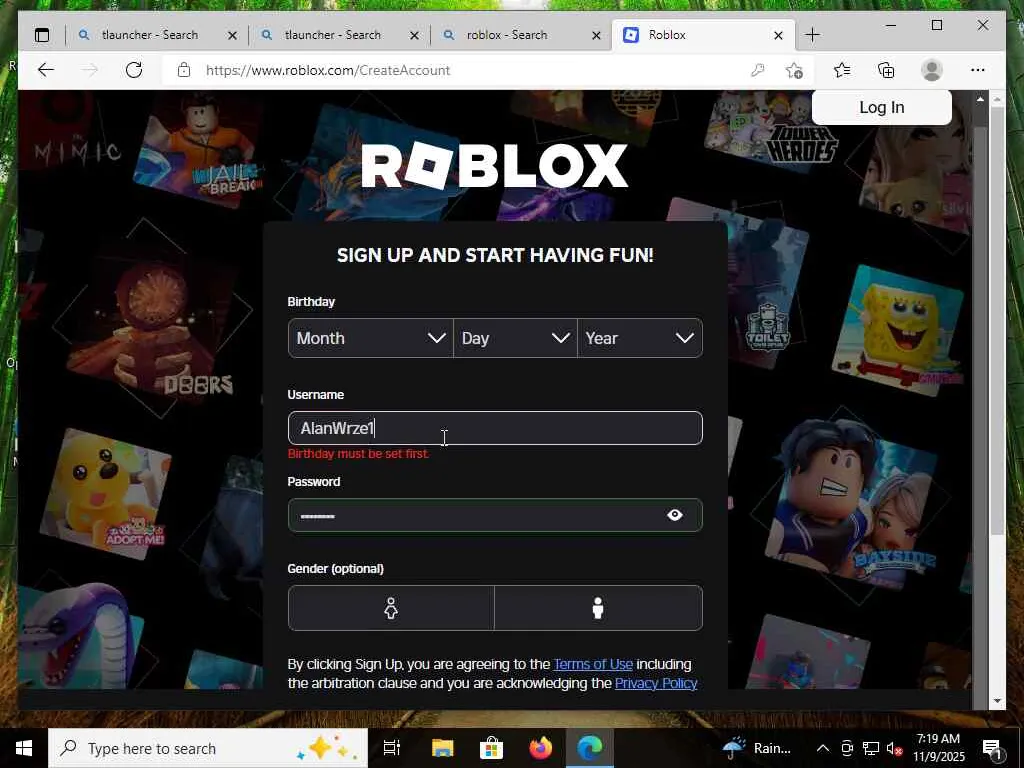Click into the Password field
1024x768 pixels.
pyautogui.click(x=495, y=515)
